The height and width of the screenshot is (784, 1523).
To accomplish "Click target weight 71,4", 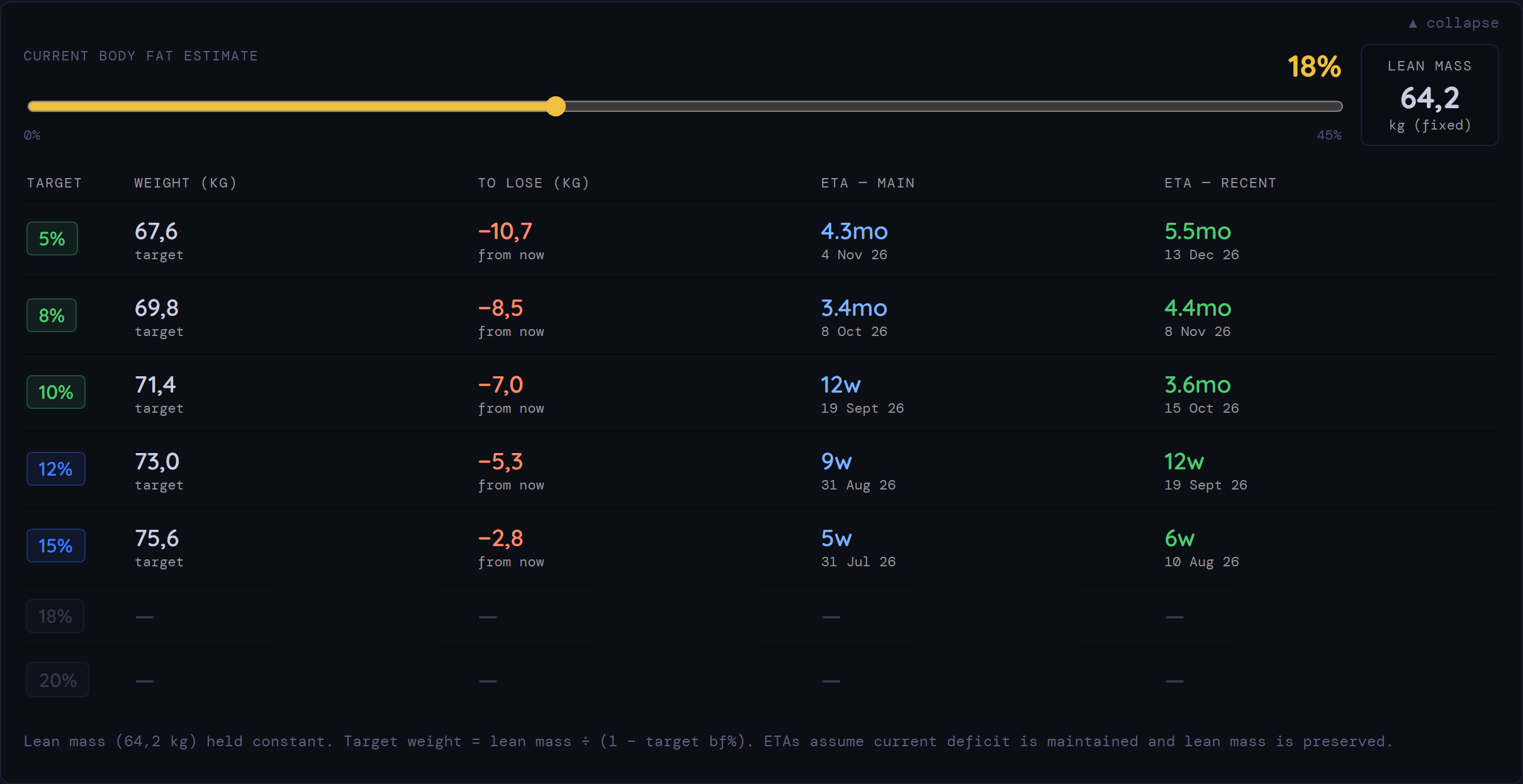I will (155, 385).
